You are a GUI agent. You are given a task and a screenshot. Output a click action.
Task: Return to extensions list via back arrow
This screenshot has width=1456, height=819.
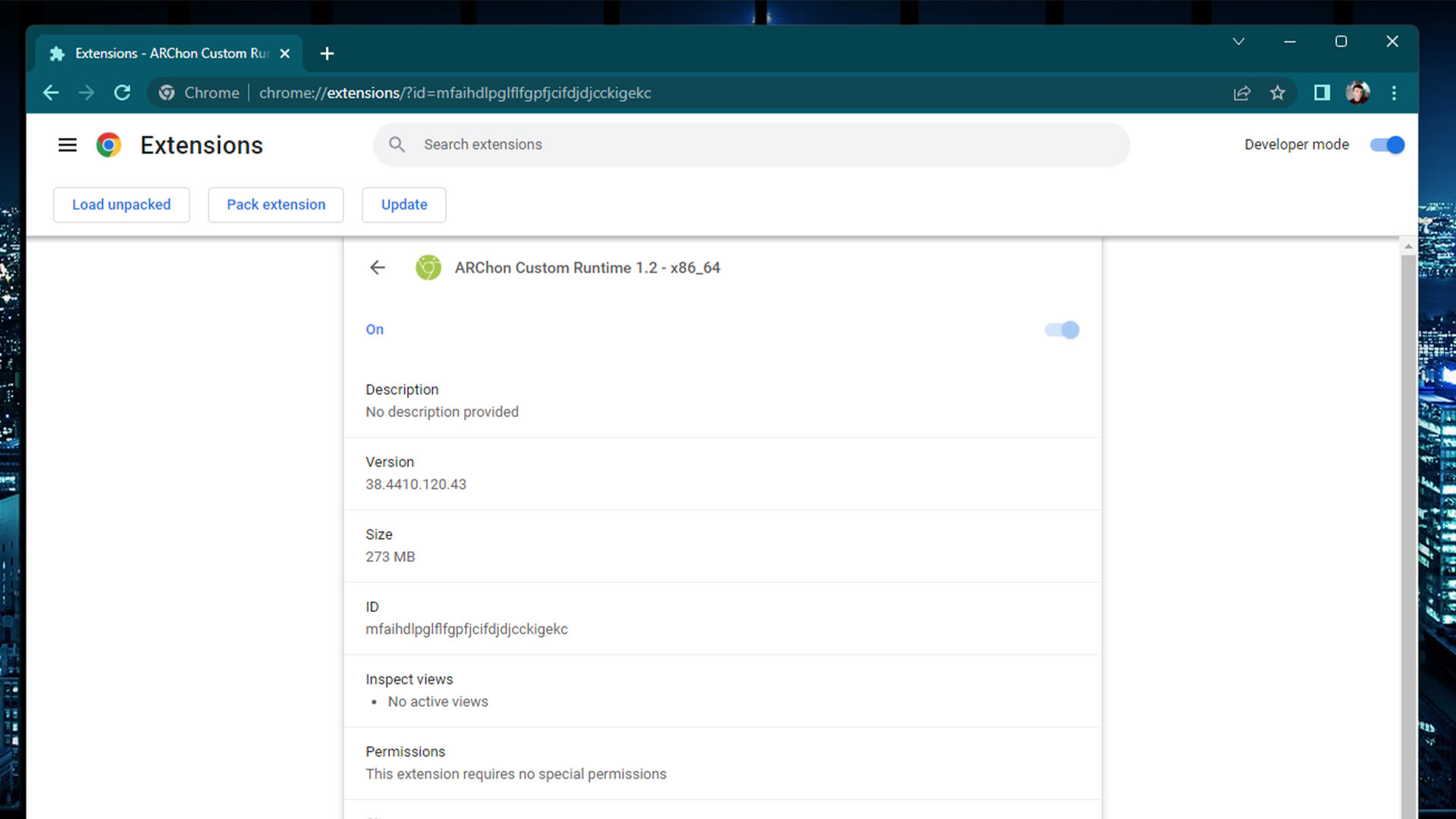click(x=378, y=268)
